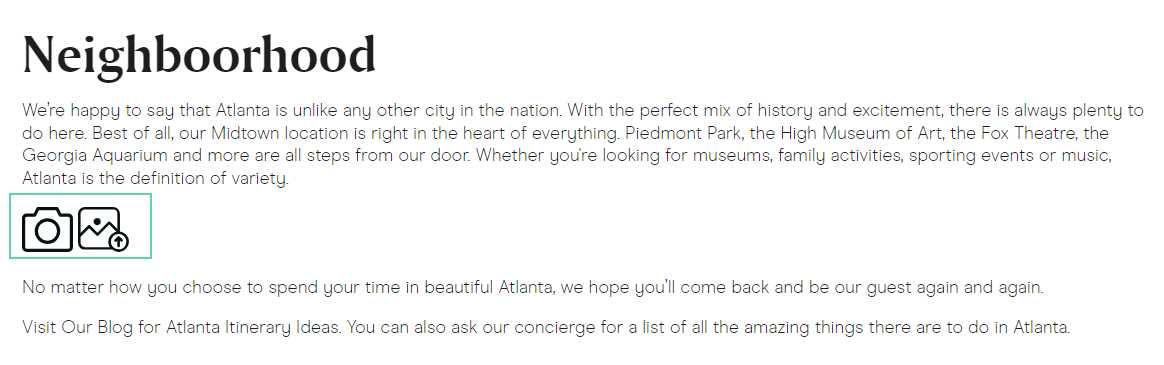
Task: Click the Midtown location phrase
Action: pyautogui.click(x=271, y=134)
